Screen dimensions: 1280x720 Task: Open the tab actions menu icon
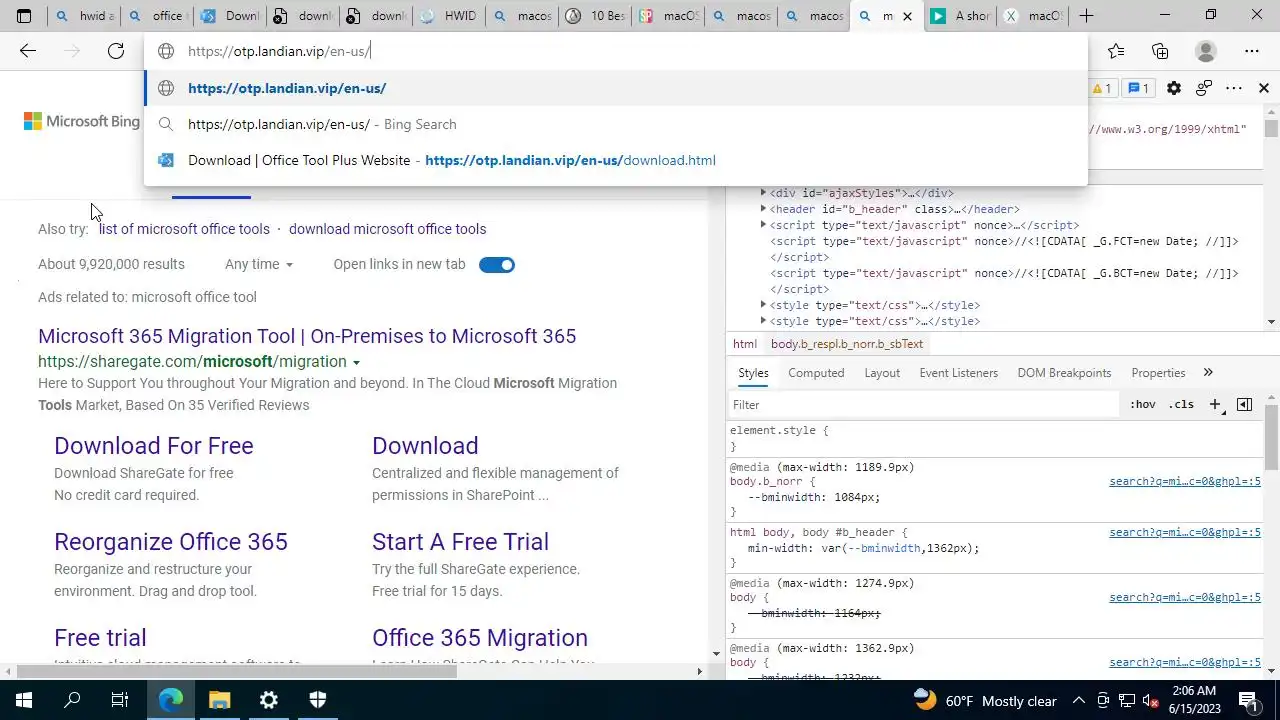(24, 16)
